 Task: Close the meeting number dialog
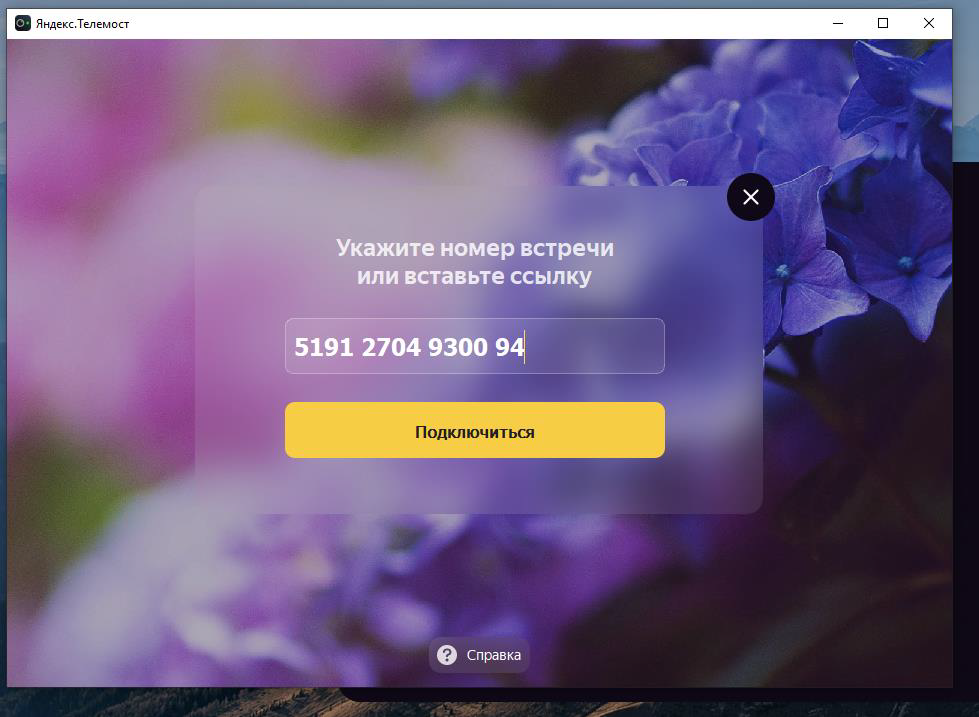tap(750, 197)
